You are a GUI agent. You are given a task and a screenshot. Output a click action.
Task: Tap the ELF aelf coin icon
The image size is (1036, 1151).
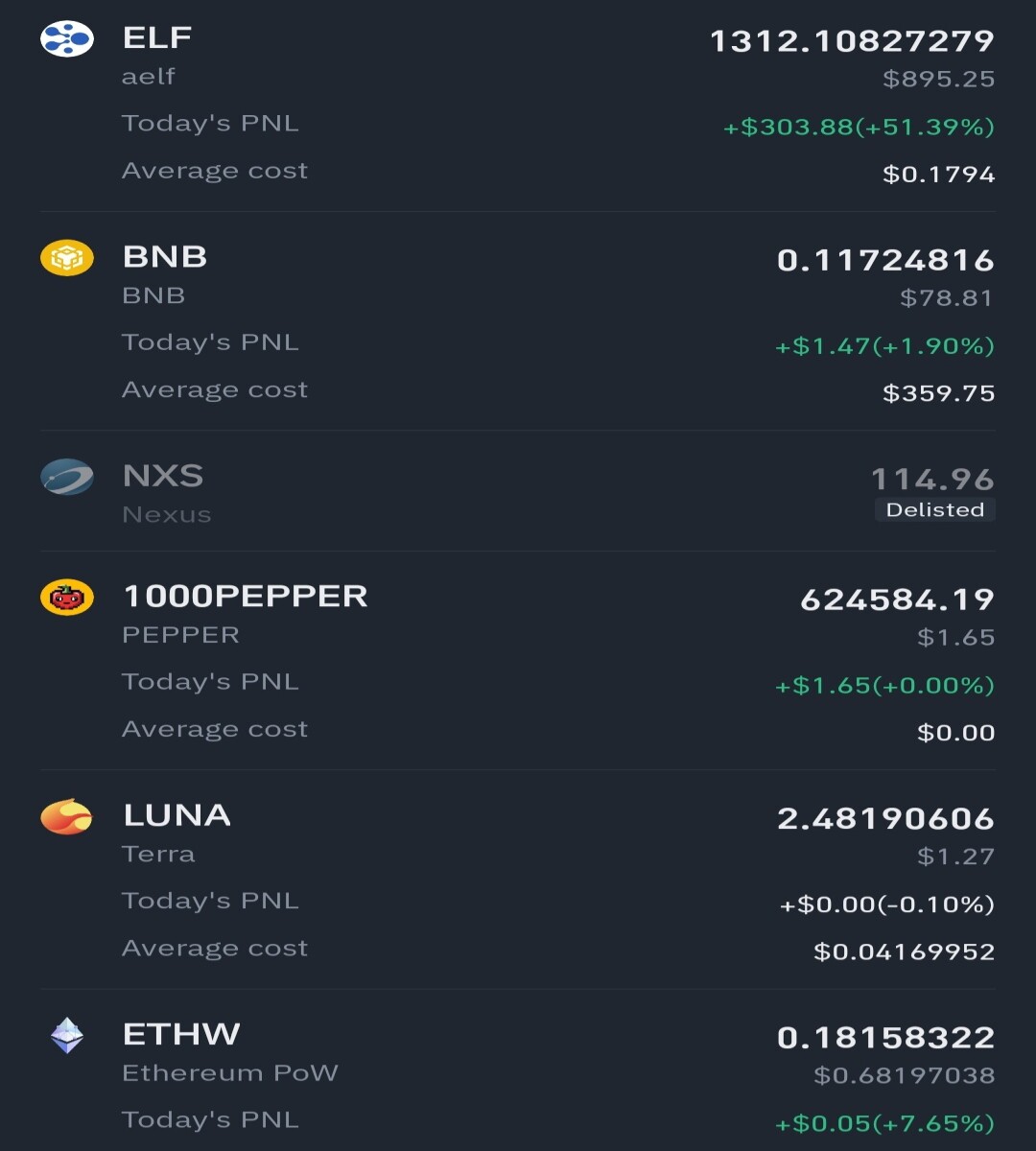tap(66, 39)
